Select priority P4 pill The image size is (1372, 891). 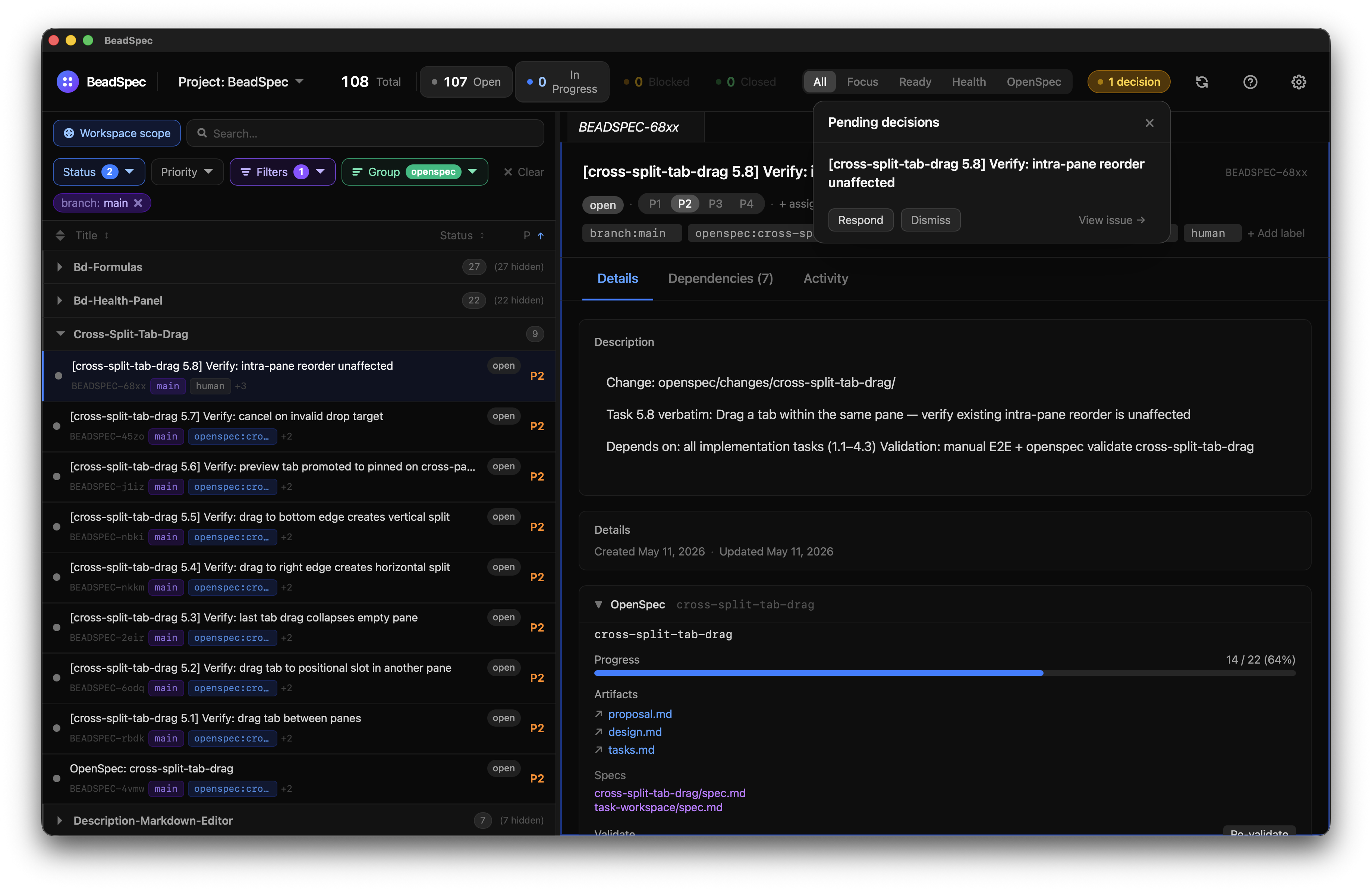(x=746, y=204)
